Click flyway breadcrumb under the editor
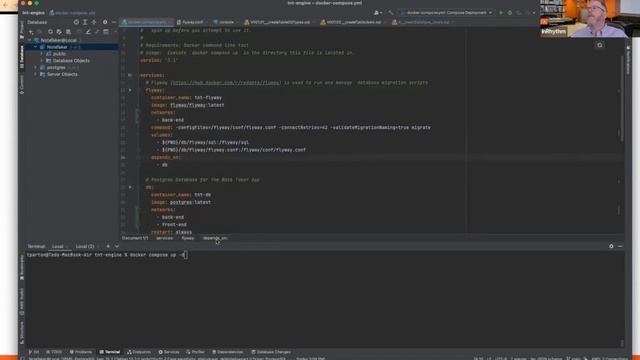Screen dimensions: 640x360 [187, 238]
